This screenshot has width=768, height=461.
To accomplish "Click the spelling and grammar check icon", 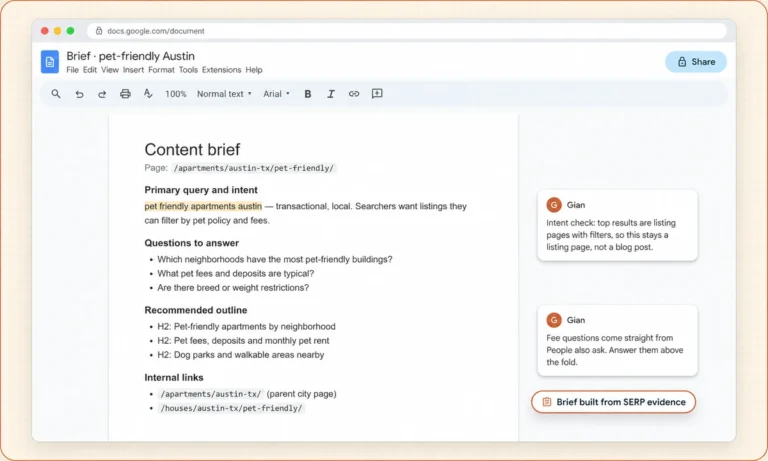I will coord(148,94).
